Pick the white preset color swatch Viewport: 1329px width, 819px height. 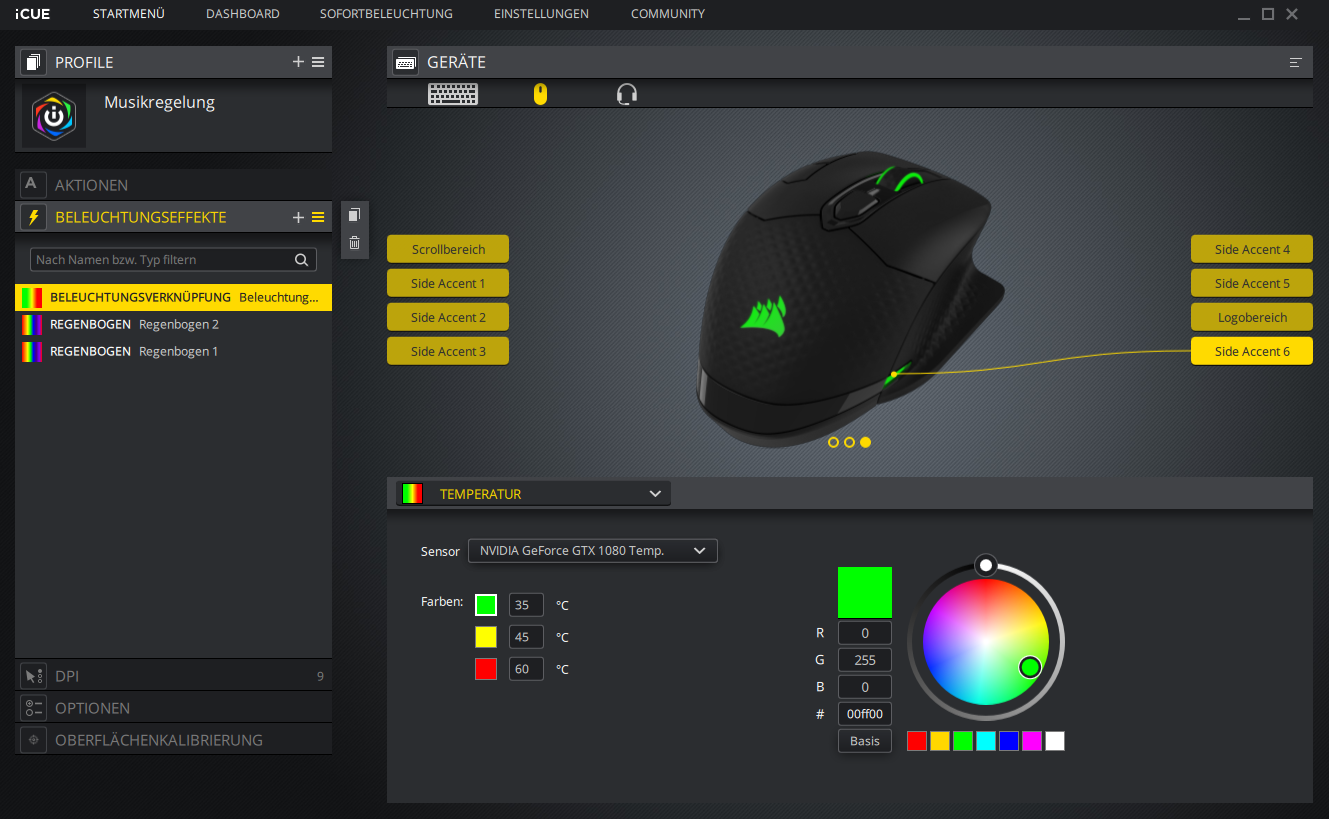[x=1055, y=741]
